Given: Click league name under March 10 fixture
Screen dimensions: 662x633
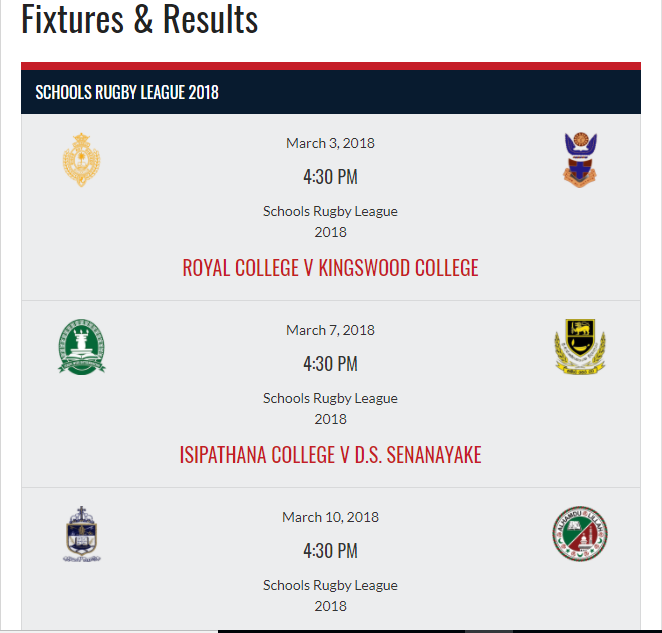Looking at the screenshot, I should tap(331, 595).
